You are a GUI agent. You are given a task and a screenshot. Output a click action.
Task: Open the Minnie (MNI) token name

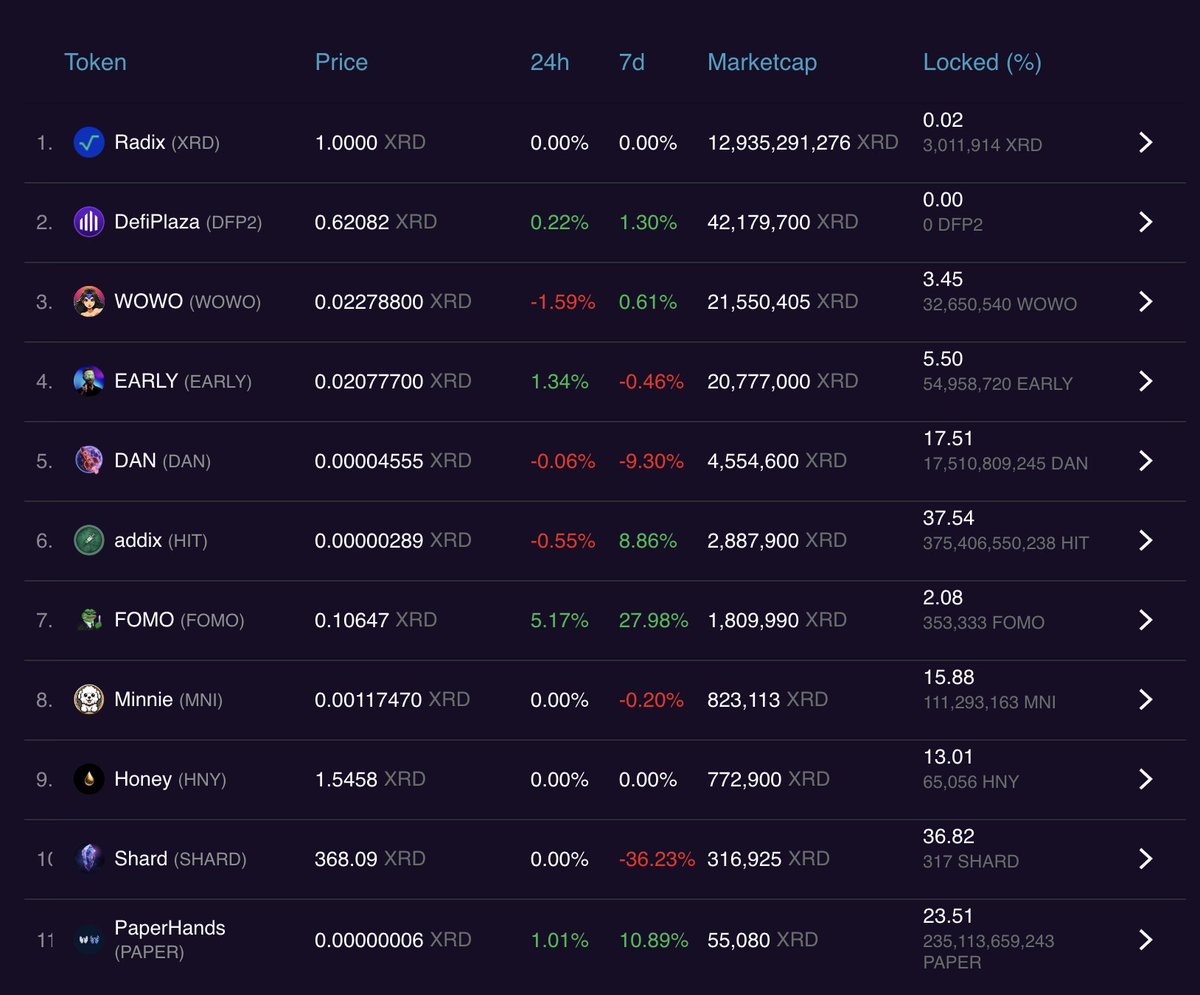pyautogui.click(x=168, y=699)
